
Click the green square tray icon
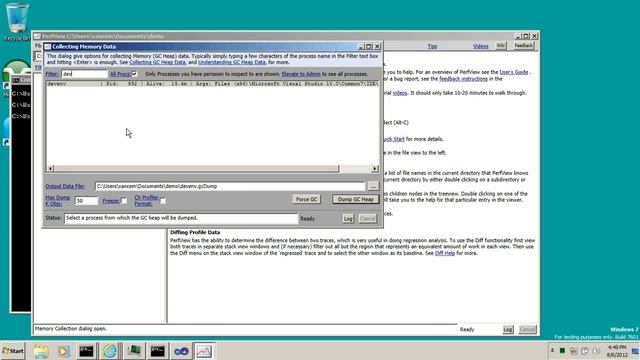[x=562, y=351]
